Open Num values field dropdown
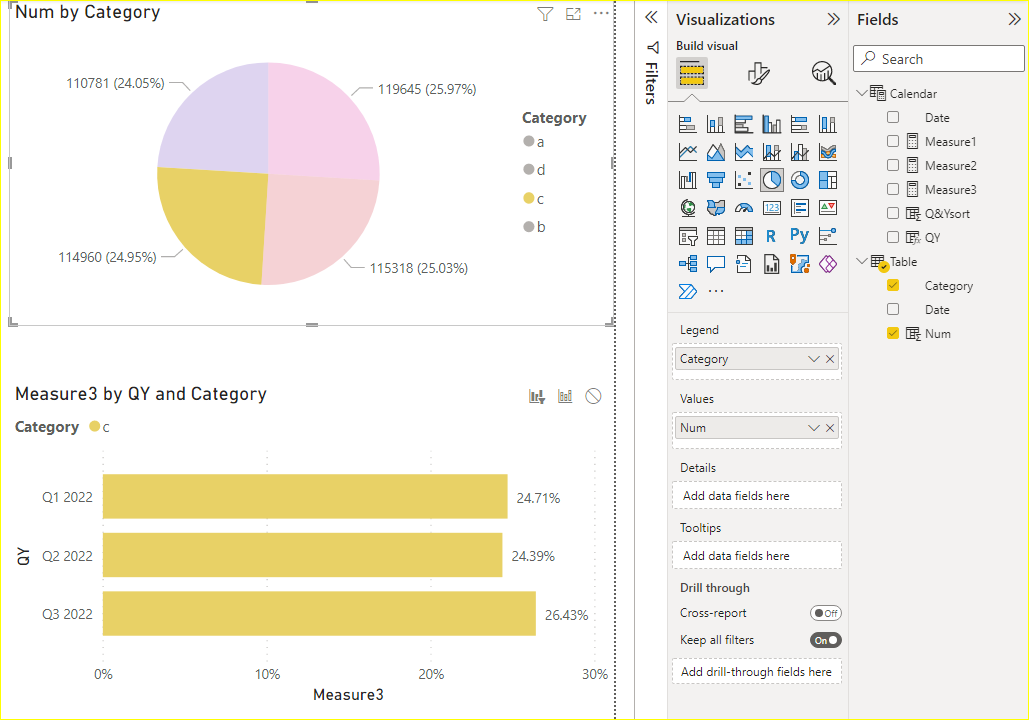 pyautogui.click(x=814, y=428)
